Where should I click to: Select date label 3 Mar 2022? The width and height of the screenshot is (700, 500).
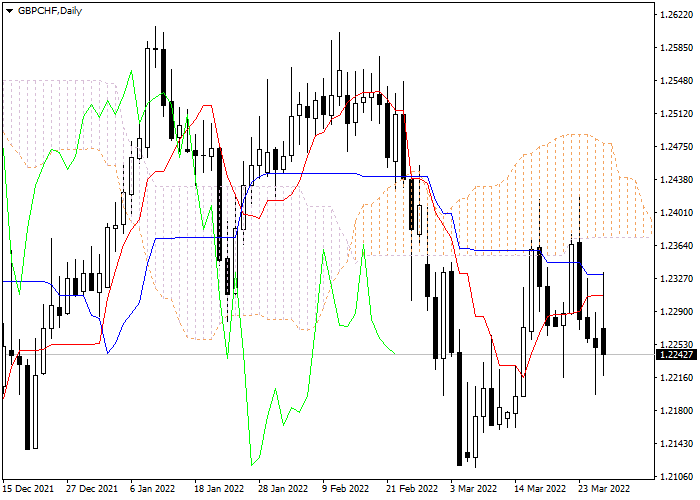click(473, 489)
